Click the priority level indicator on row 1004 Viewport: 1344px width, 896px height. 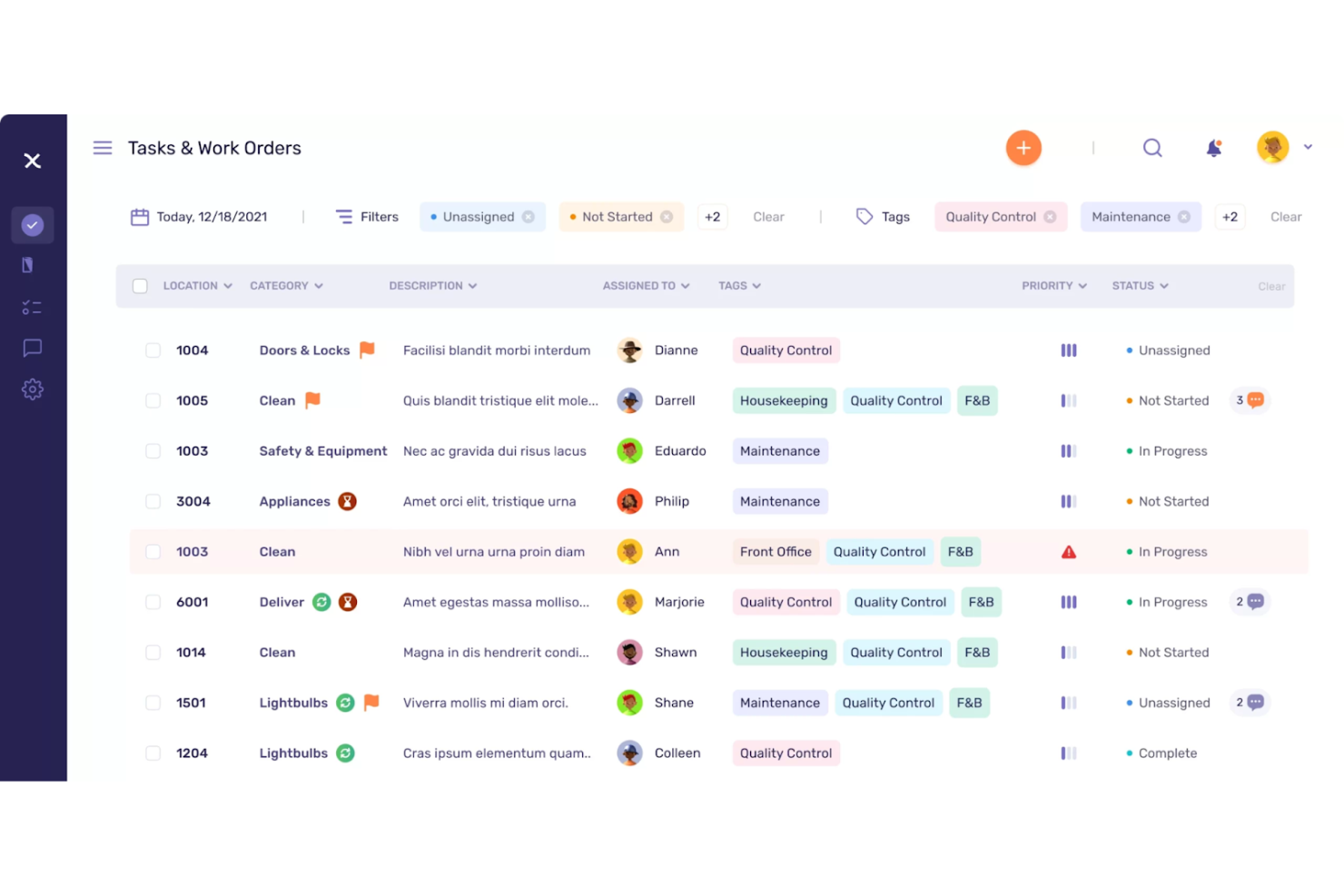[1069, 350]
